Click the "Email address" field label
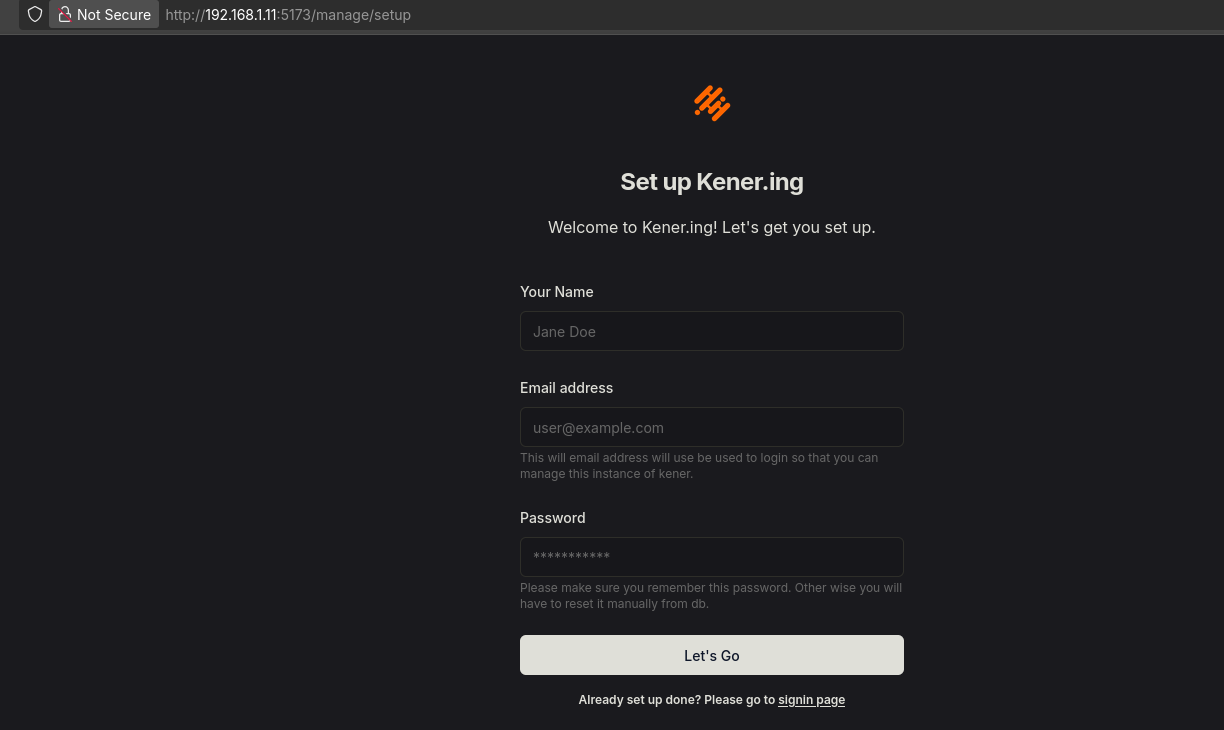 [566, 388]
